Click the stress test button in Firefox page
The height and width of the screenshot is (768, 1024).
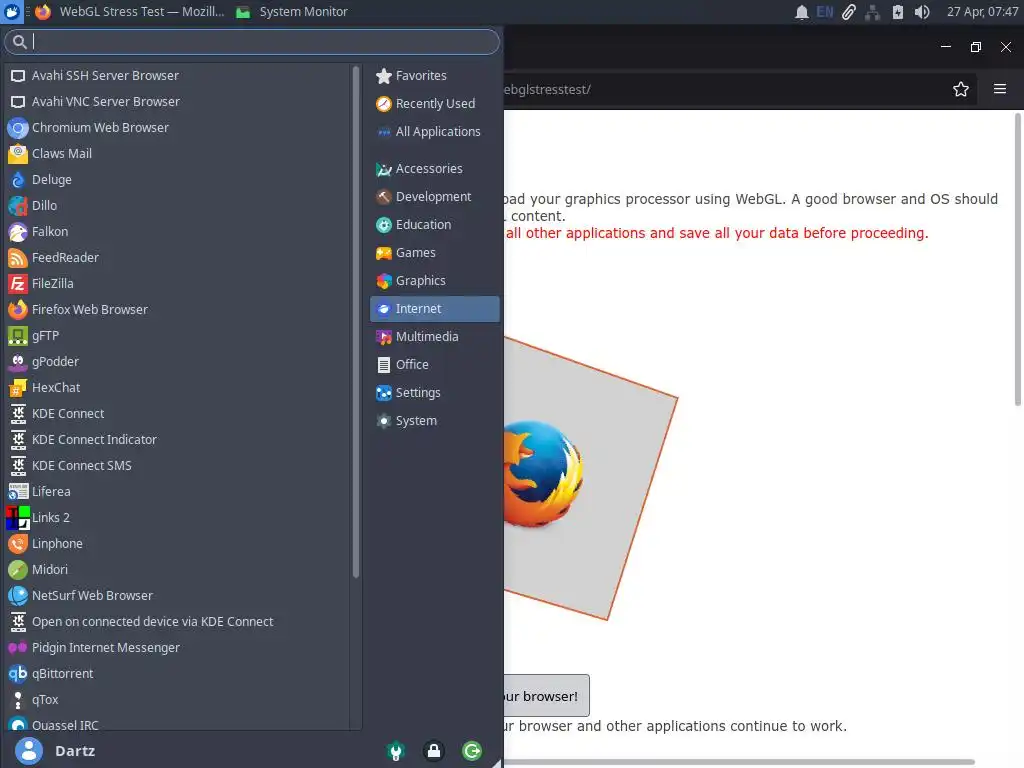(546, 696)
